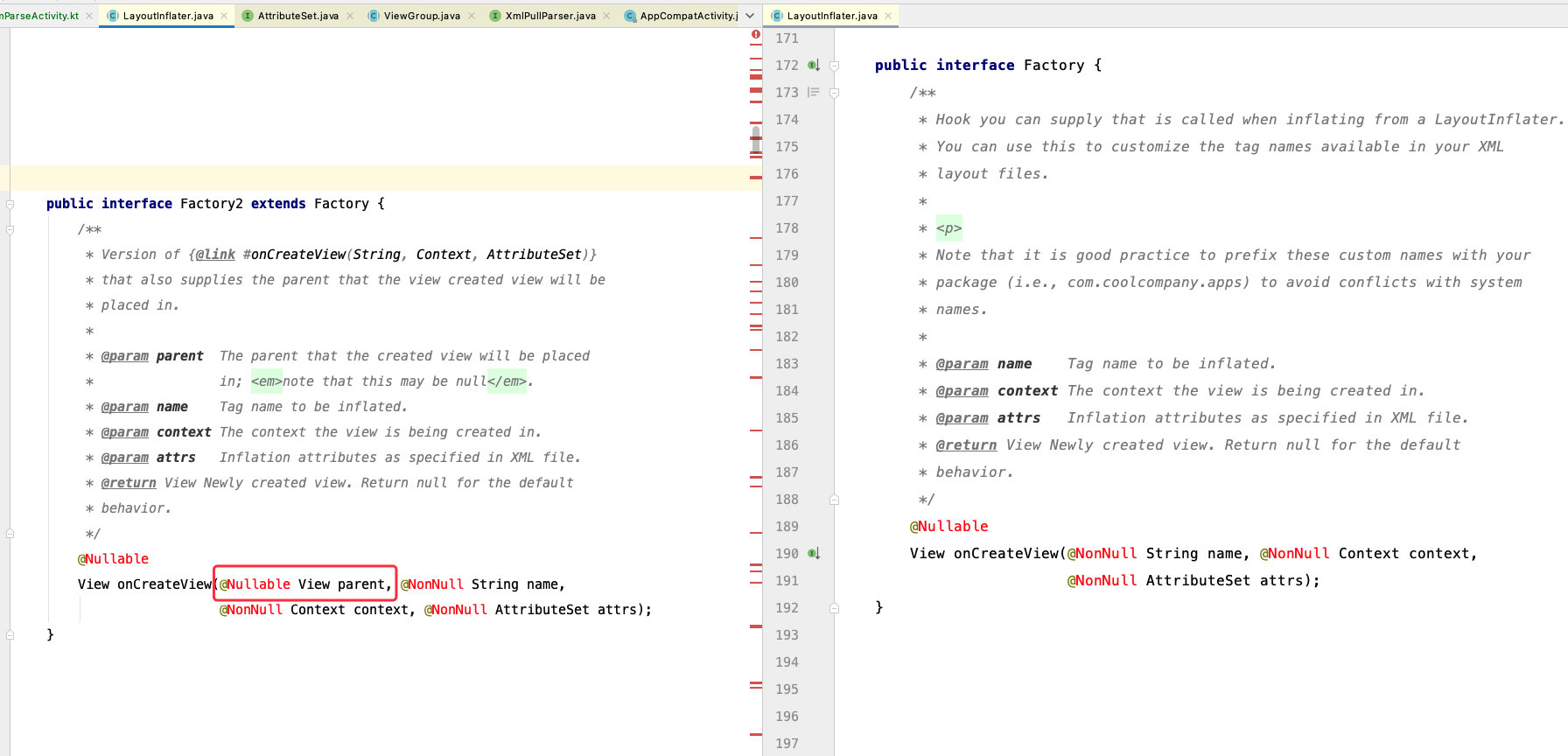Click onCreateView method name in Factory2
Viewport: 1568px width, 756px height.
point(164,584)
